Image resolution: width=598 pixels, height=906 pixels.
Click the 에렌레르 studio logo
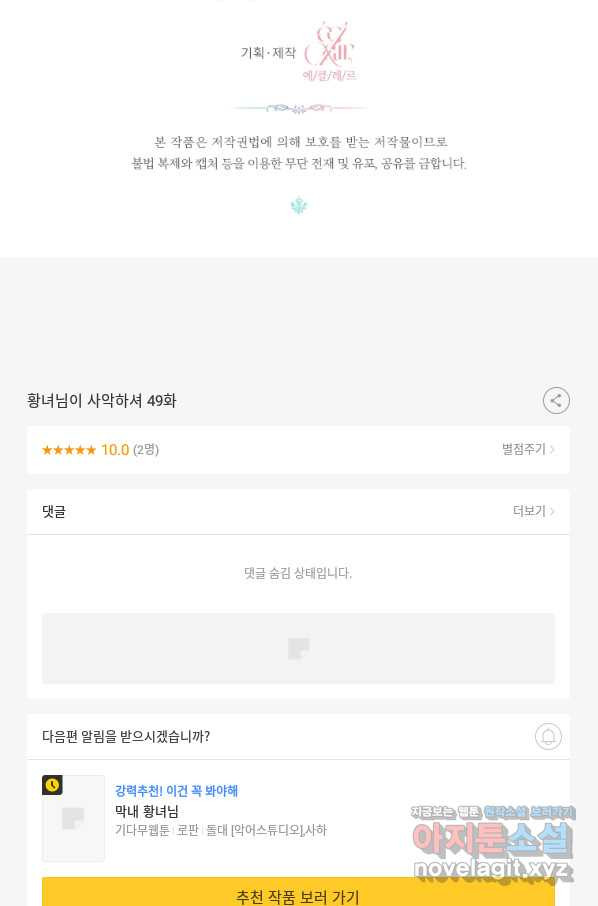point(329,51)
